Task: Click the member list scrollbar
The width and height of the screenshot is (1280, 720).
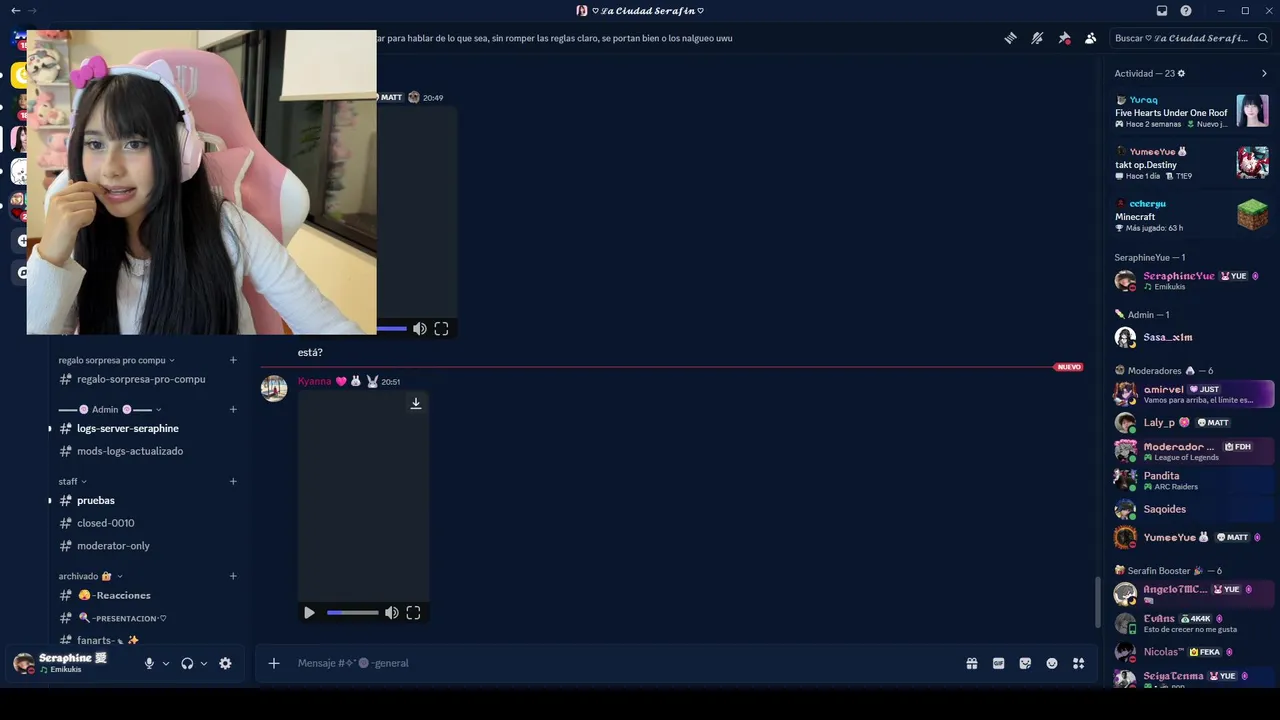Action: pyautogui.click(x=1099, y=600)
